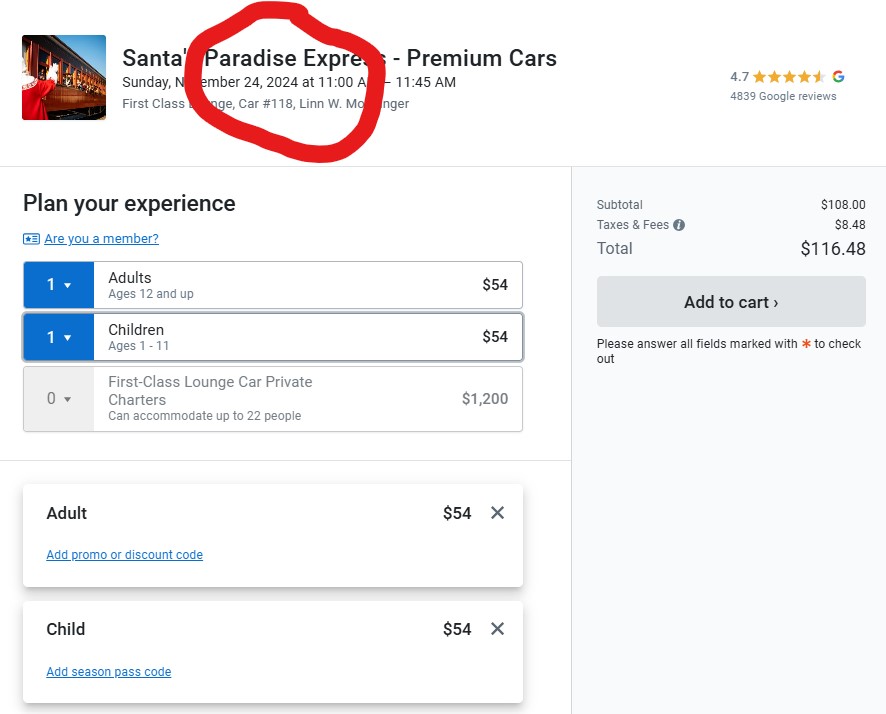Image resolution: width=886 pixels, height=714 pixels.
Task: Click the star rating icons
Action: (789, 77)
